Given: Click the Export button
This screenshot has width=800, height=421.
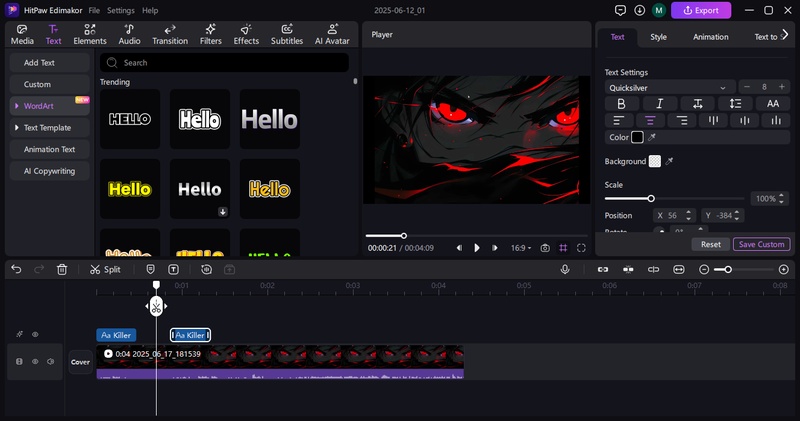Looking at the screenshot, I should tap(701, 10).
